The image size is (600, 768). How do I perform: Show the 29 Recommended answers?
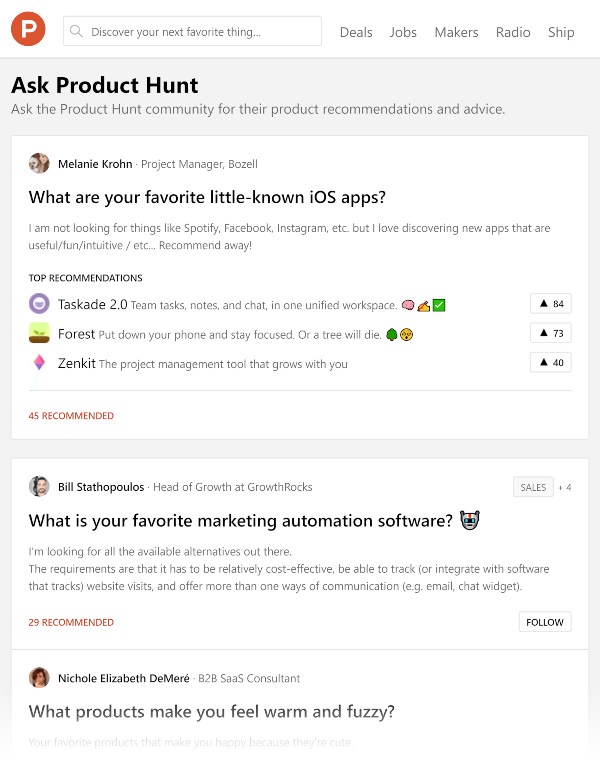(71, 622)
